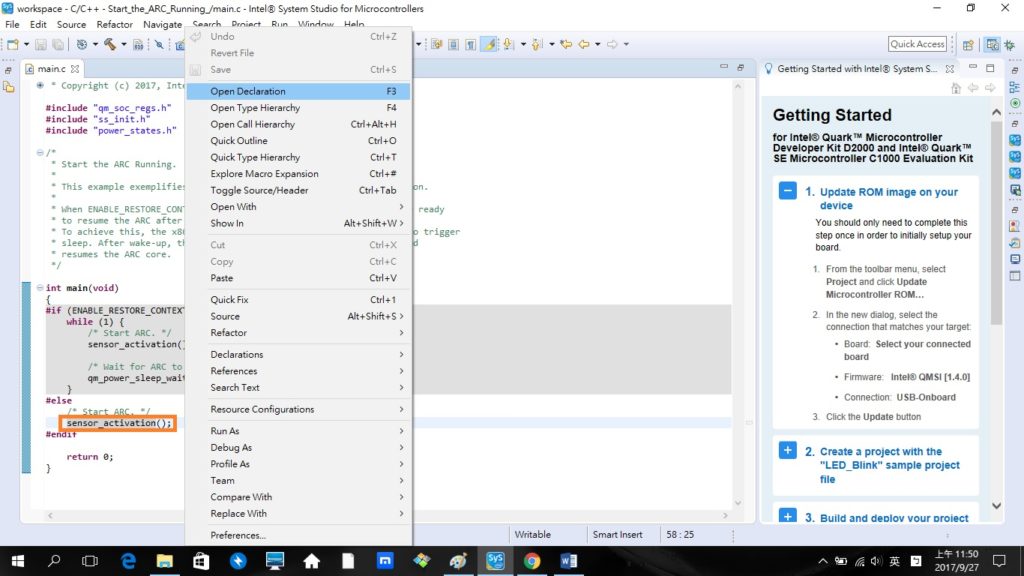Toggle Mark Occurrences highlighter icon
Image resolution: width=1024 pixels, height=576 pixels.
pos(488,44)
